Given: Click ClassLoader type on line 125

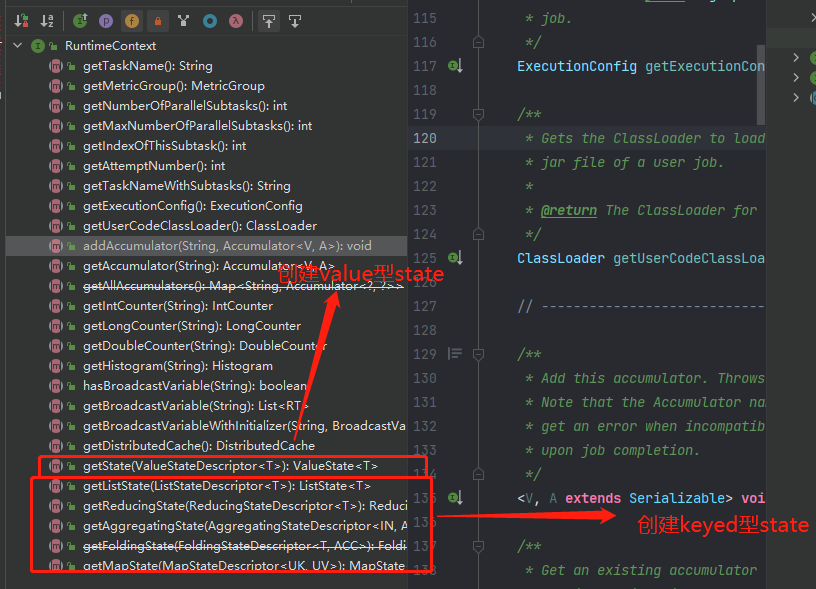Looking at the screenshot, I should tap(561, 258).
